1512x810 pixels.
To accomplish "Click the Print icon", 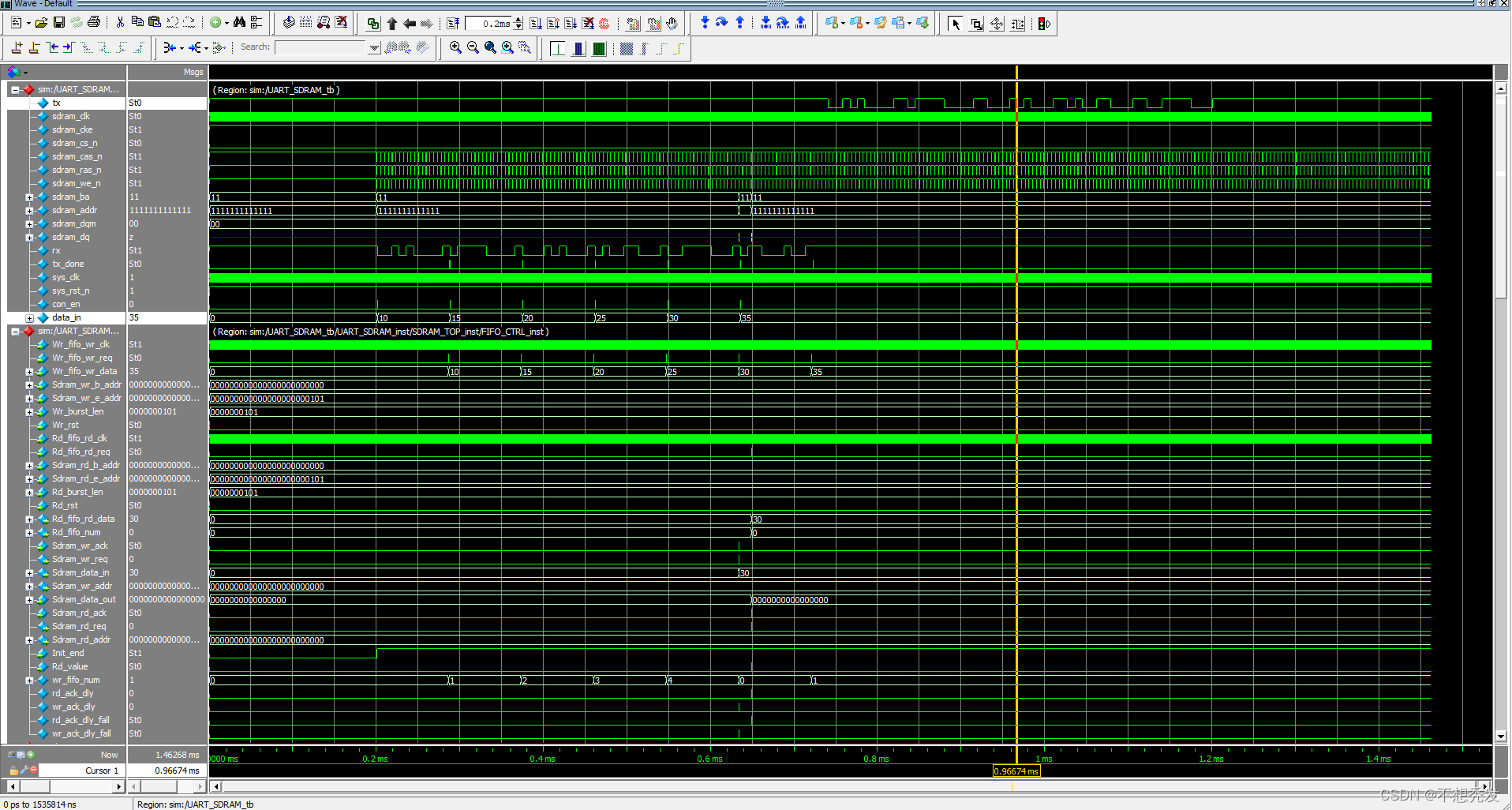I will click(x=94, y=23).
